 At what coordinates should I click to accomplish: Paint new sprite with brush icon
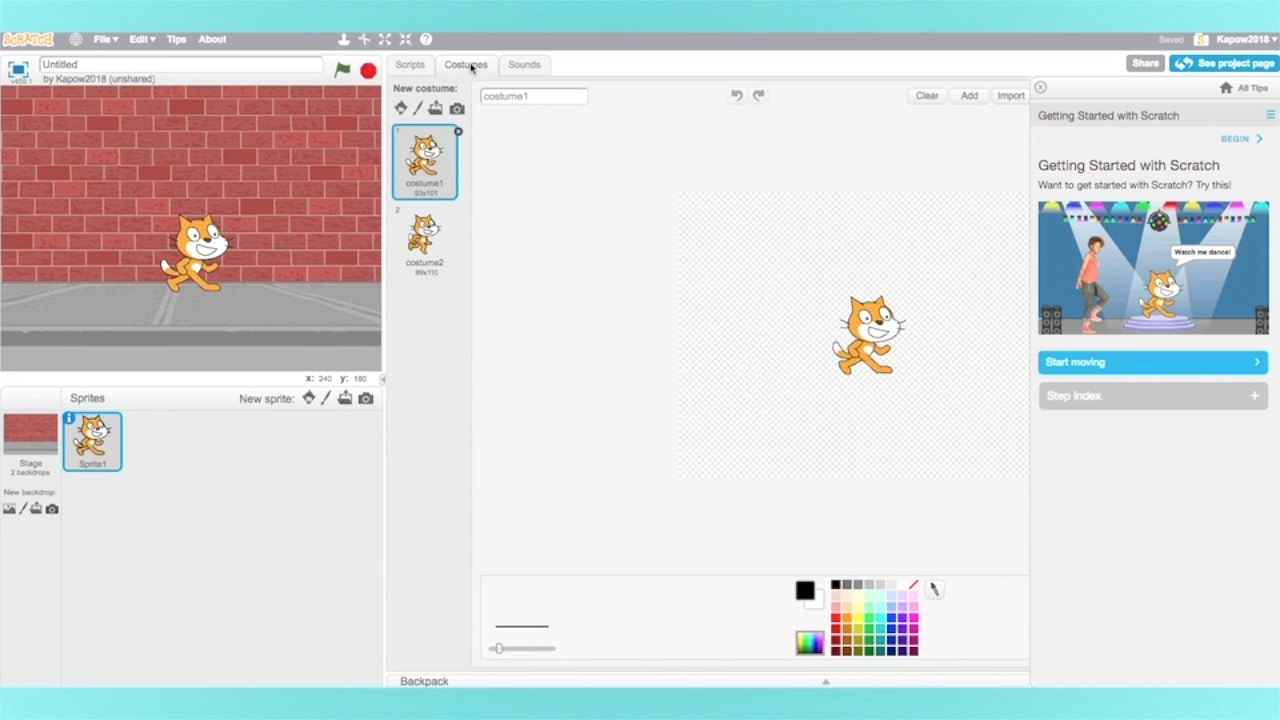(x=326, y=398)
